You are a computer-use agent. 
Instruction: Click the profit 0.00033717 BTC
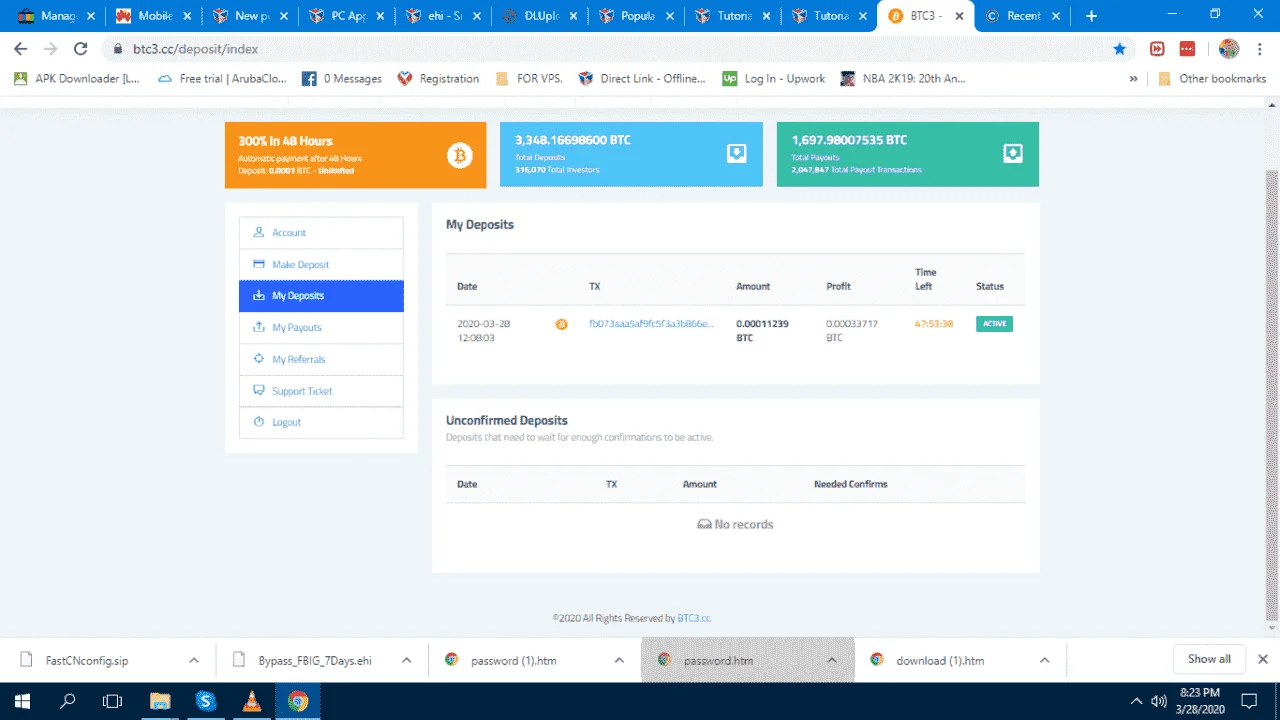tap(851, 331)
